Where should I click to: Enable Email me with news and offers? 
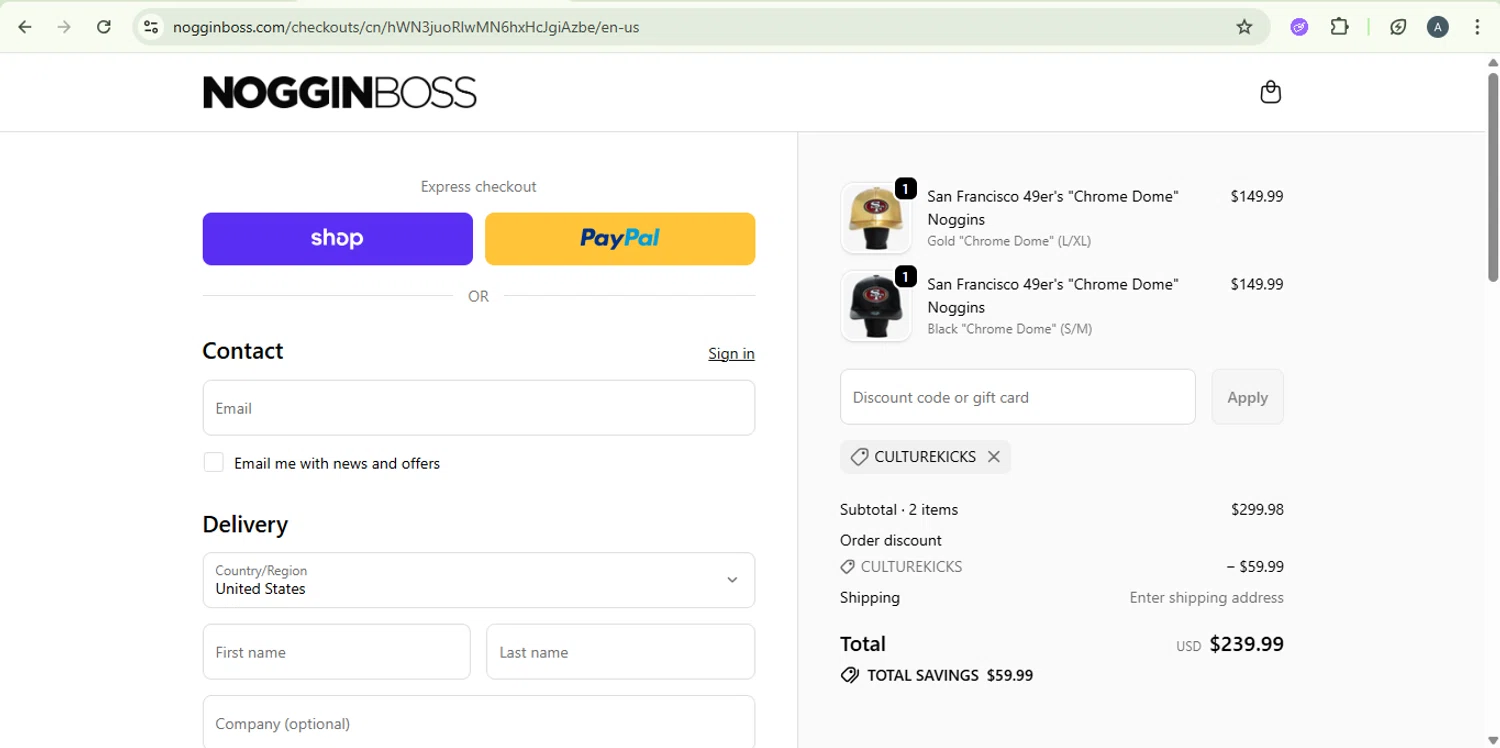214,462
